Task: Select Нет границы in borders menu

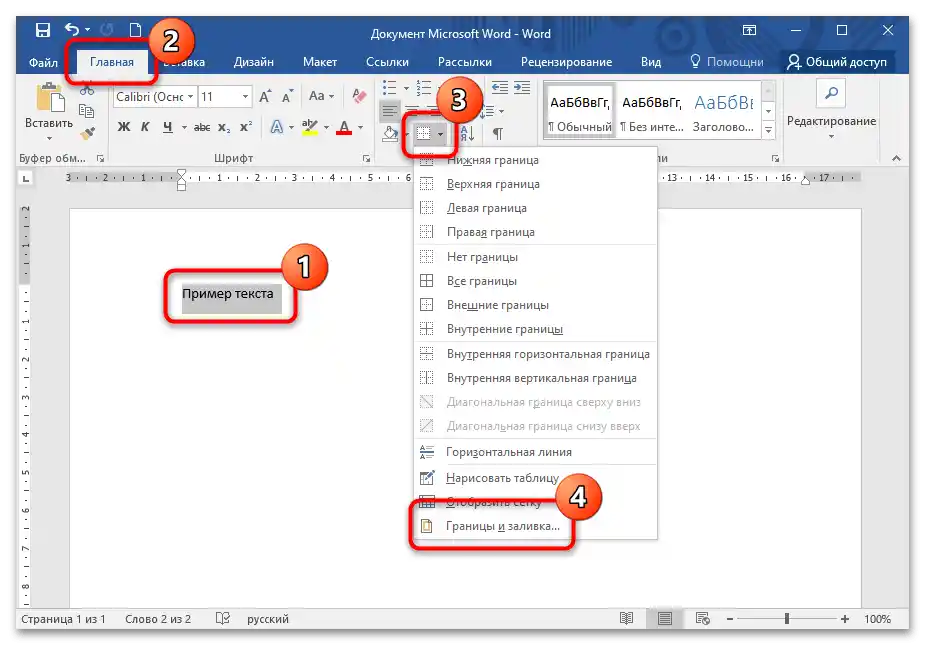Action: tap(536, 257)
